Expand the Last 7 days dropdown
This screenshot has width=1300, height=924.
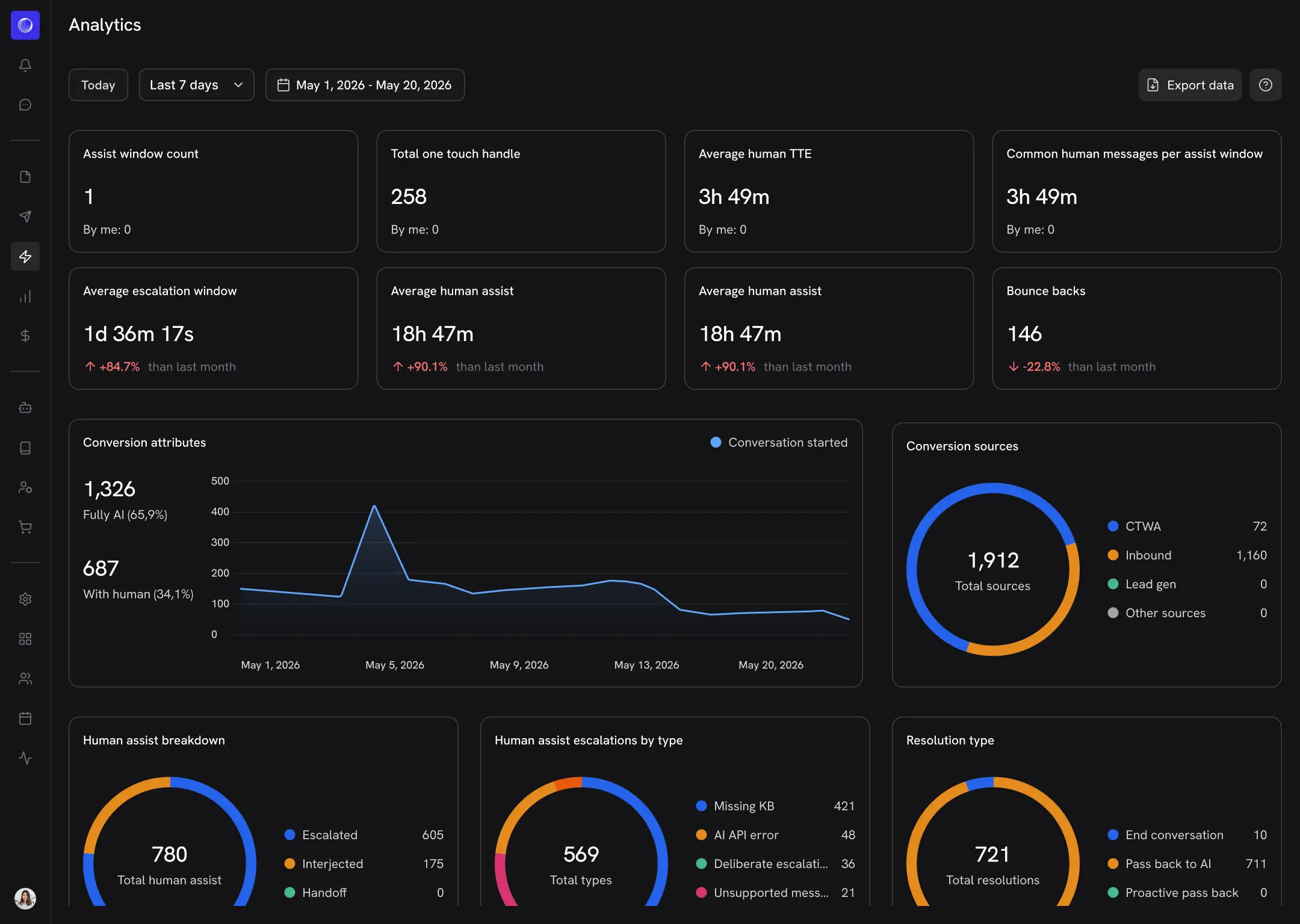(x=196, y=85)
